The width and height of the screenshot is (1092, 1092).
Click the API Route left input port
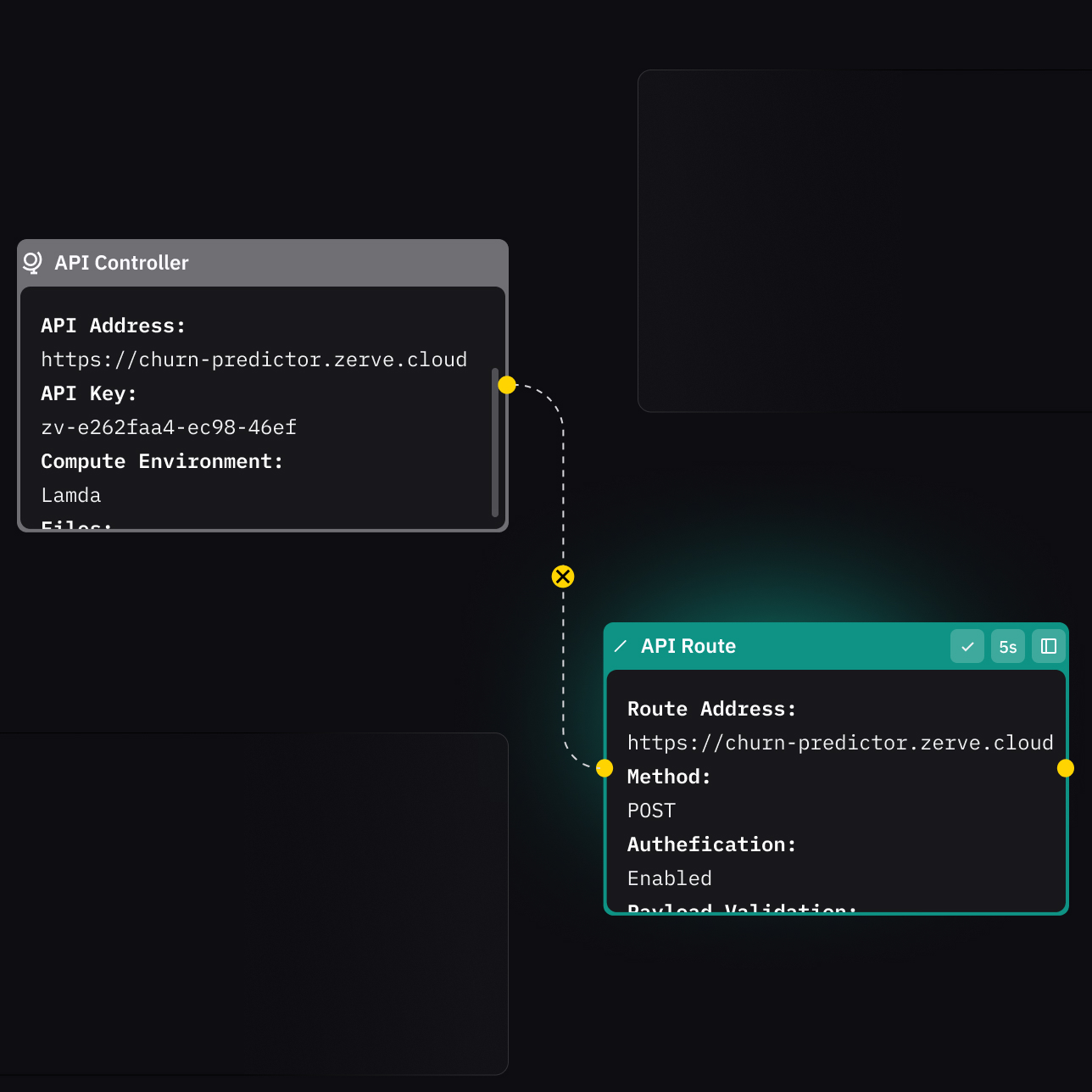(604, 768)
